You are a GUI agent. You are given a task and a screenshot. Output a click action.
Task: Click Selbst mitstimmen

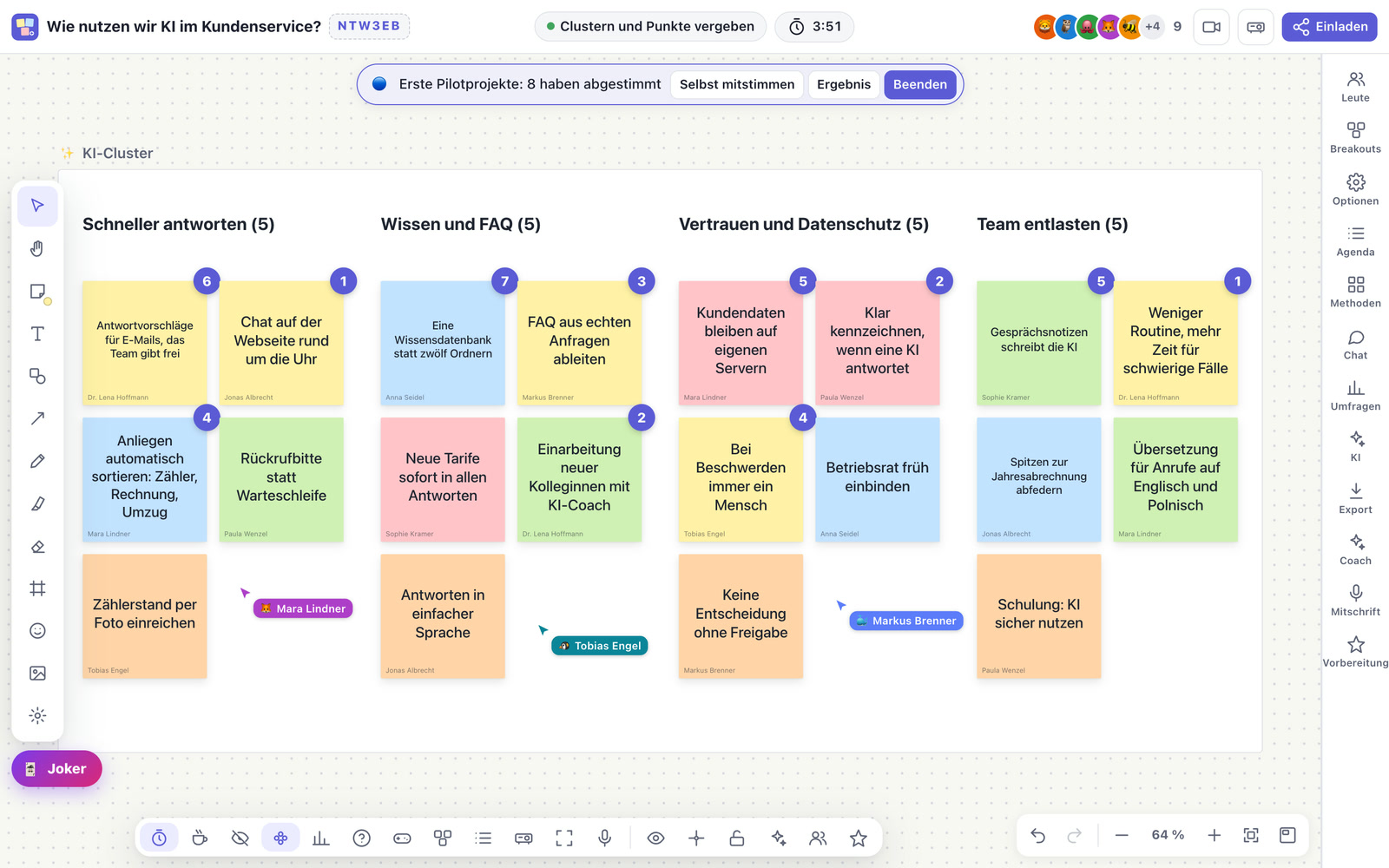(x=737, y=84)
